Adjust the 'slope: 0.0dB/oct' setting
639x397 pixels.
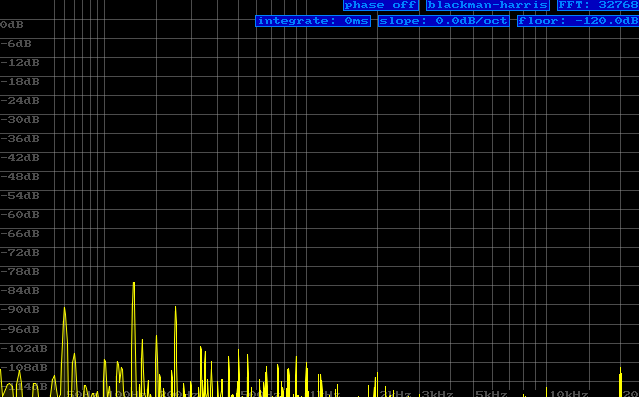[x=444, y=21]
